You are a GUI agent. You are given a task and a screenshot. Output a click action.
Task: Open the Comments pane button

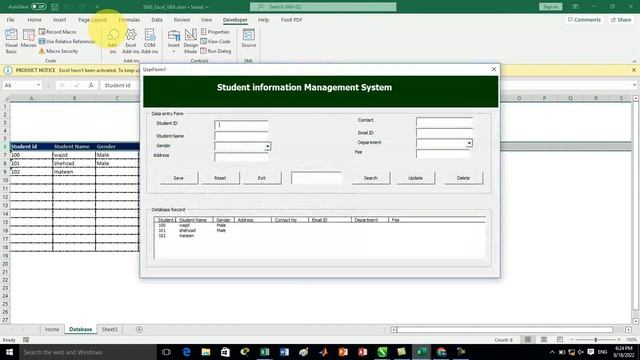[x=584, y=20]
